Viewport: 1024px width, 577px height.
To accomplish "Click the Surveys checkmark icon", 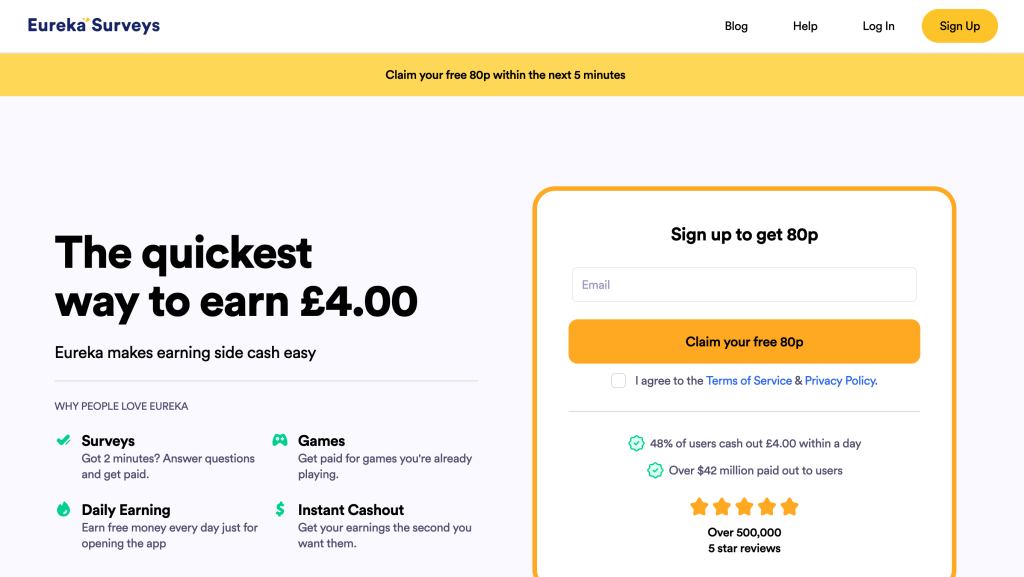I will pos(63,440).
